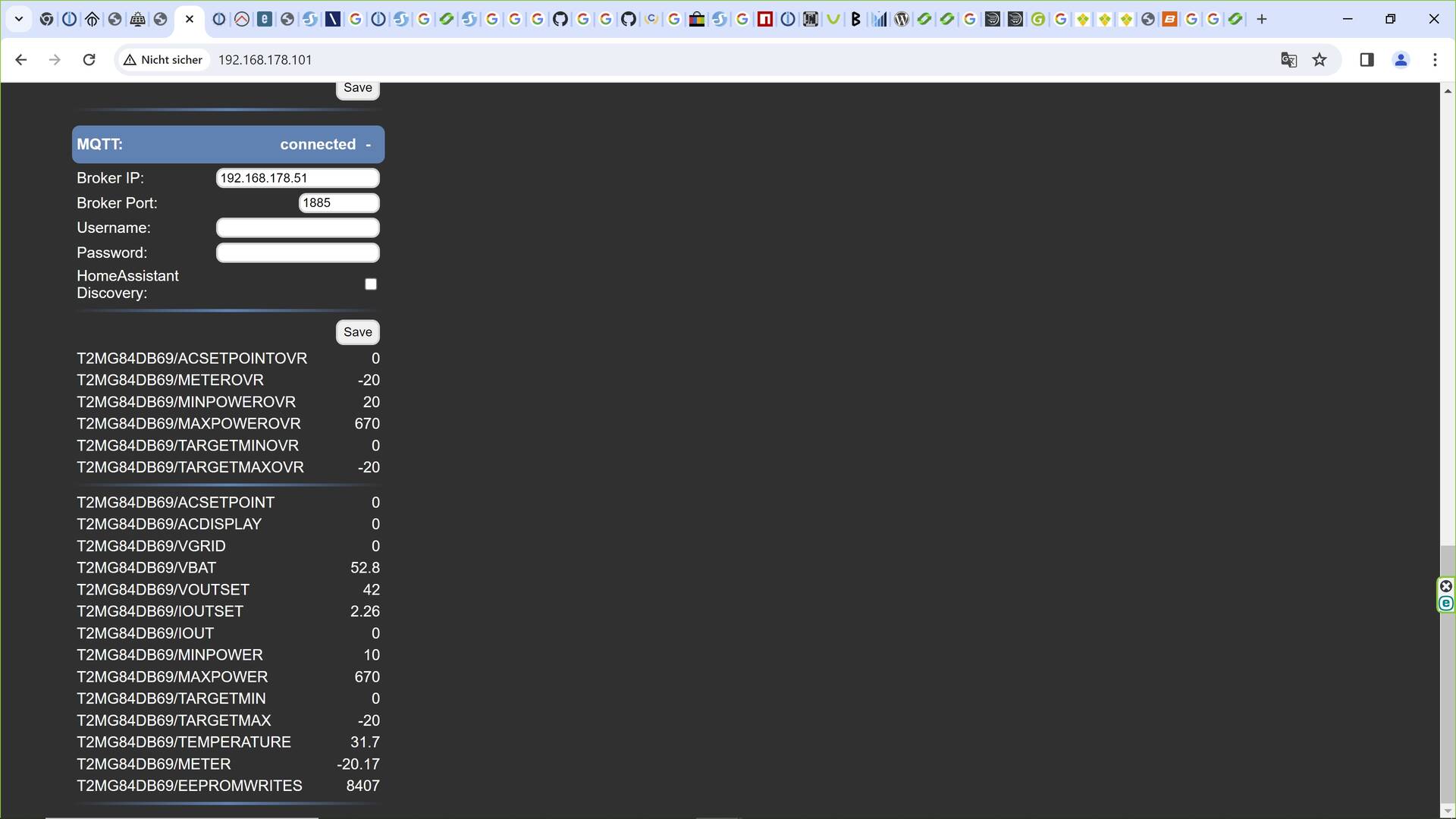Image resolution: width=1456 pixels, height=819 pixels.
Task: Save the MQTT broker settings
Action: point(358,332)
